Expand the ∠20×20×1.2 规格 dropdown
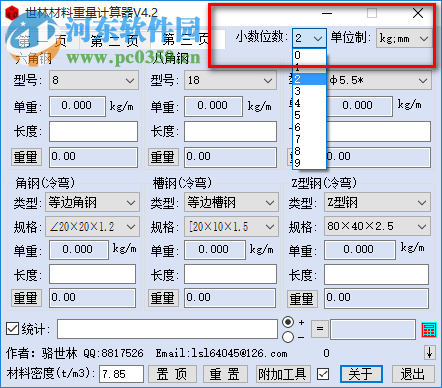This screenshot has height=388, width=442. pos(93,227)
